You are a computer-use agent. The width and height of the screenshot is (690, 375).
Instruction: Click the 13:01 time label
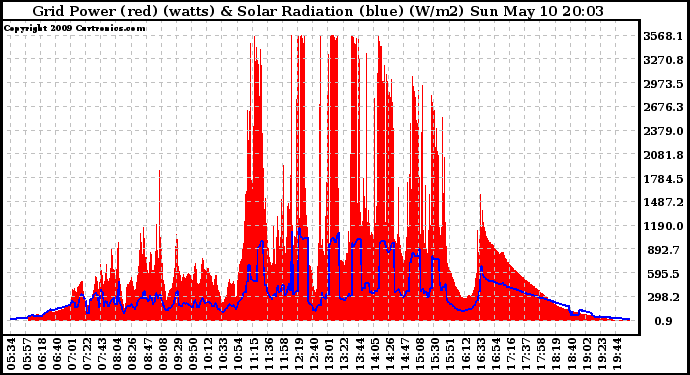click(x=328, y=353)
